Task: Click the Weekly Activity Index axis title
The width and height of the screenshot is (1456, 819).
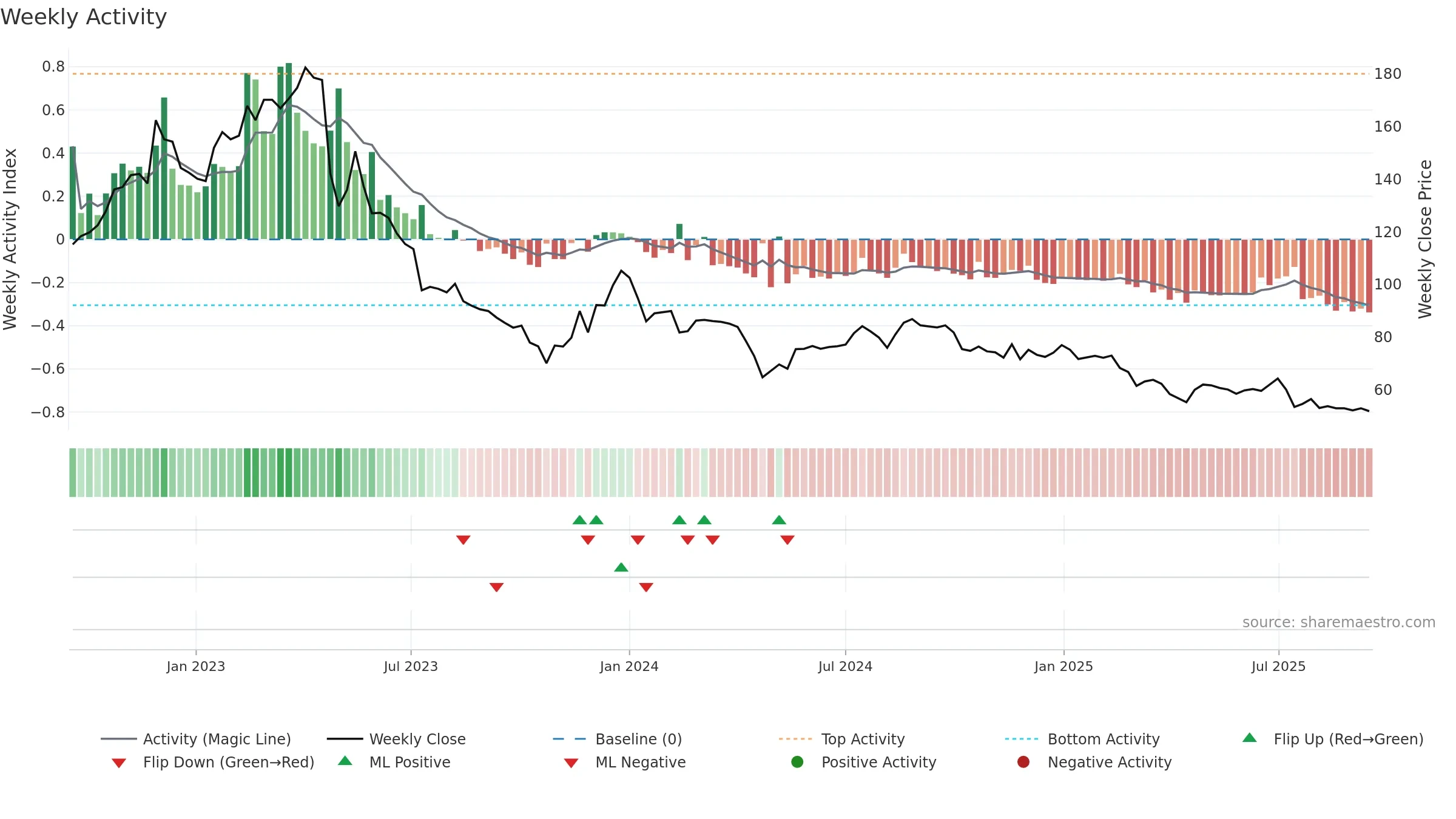Action: tap(10, 240)
